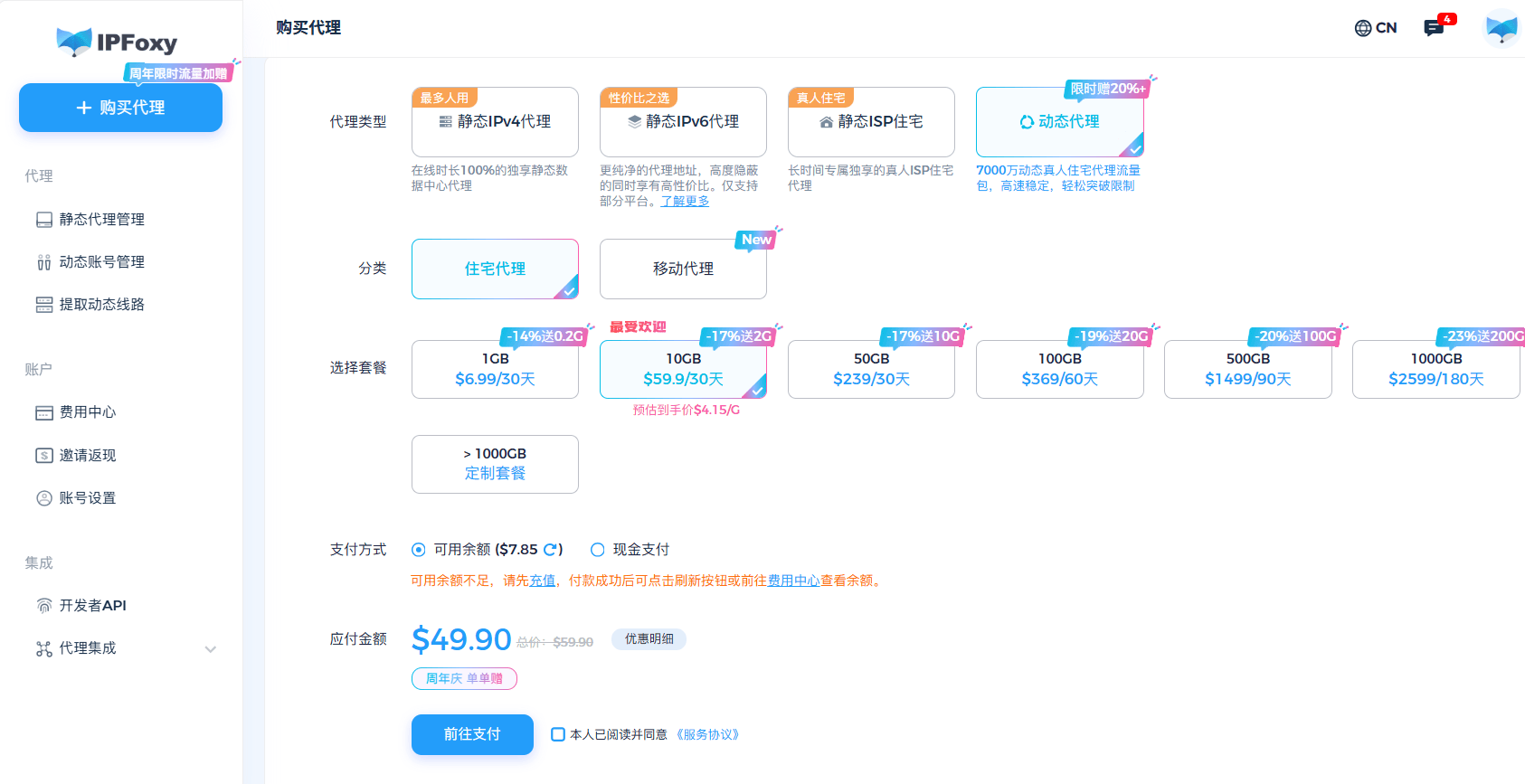
Task: Expand the 代理集成 sidebar submenu
Action: [211, 649]
